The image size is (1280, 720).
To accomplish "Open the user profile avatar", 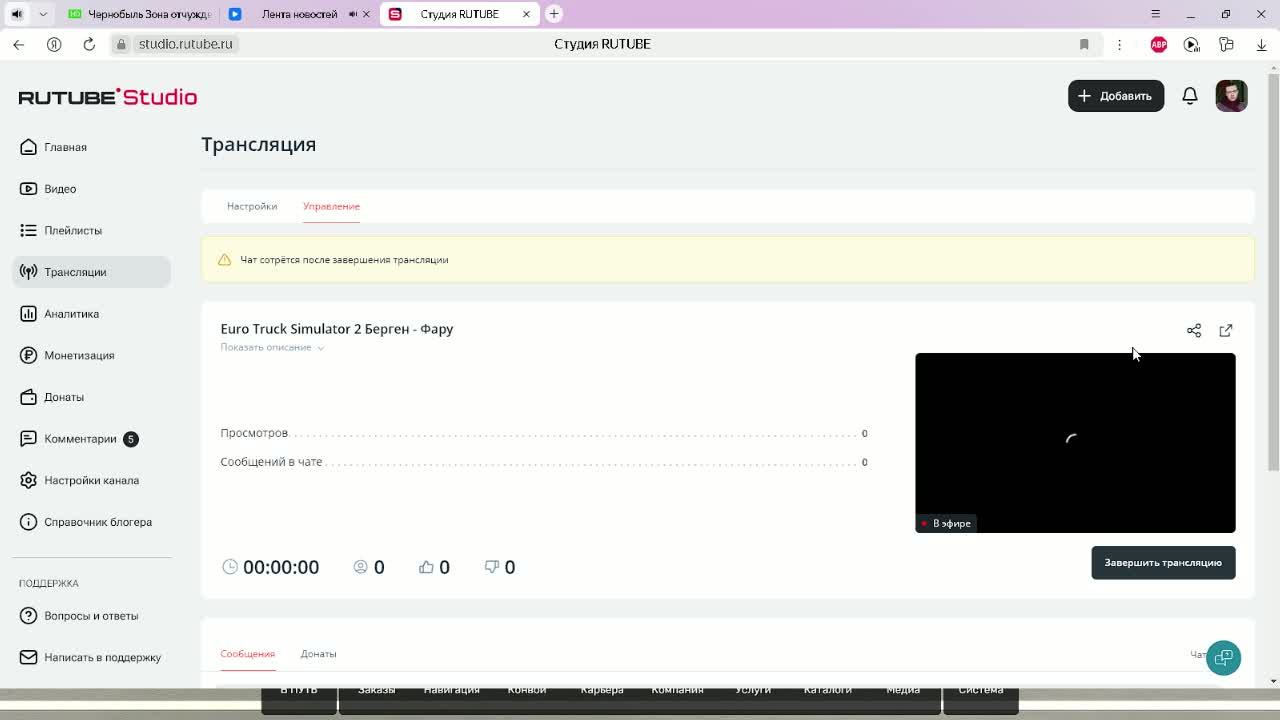I will tap(1231, 96).
